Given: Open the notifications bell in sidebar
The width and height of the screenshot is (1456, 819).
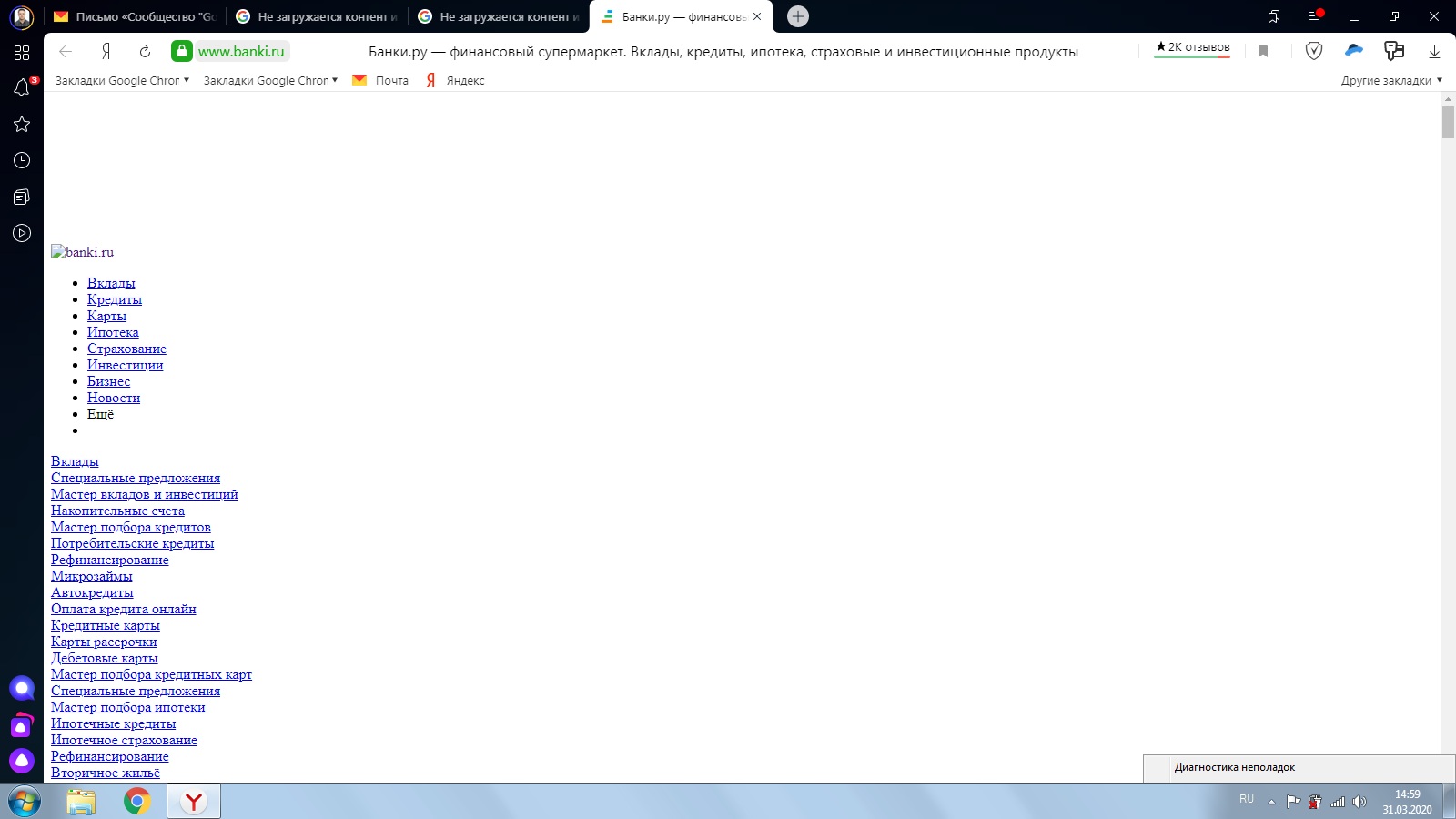Looking at the screenshot, I should (x=22, y=87).
